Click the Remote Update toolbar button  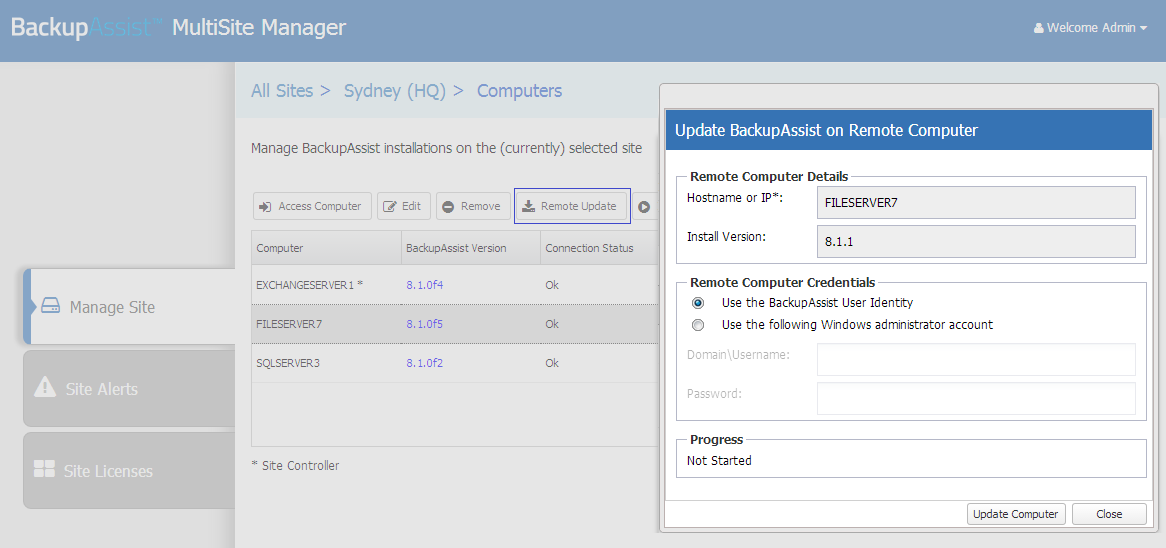(x=572, y=206)
